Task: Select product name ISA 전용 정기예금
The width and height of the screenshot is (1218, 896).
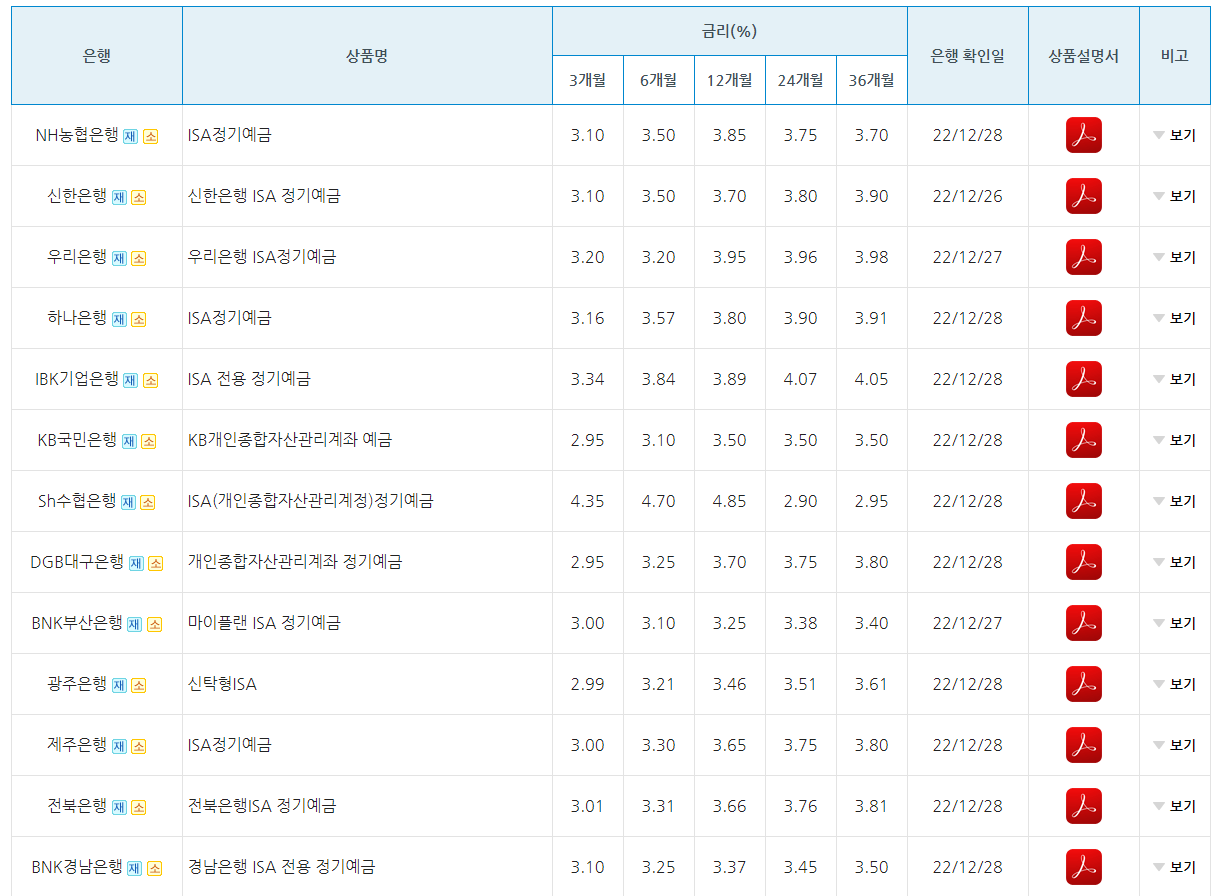Action: click(x=249, y=379)
